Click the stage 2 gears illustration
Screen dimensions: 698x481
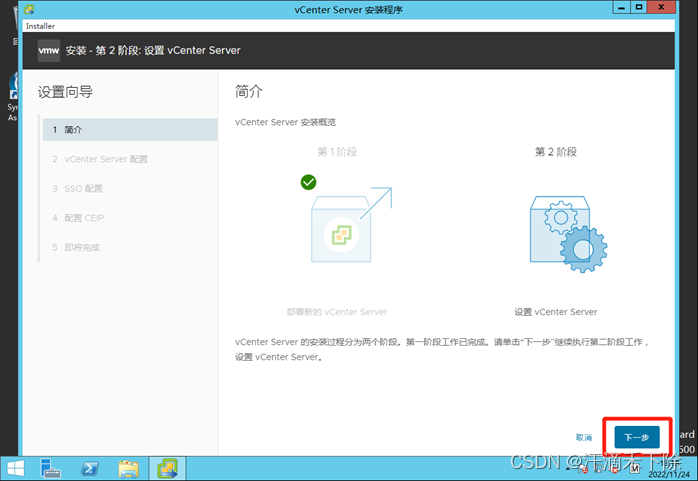(568, 234)
